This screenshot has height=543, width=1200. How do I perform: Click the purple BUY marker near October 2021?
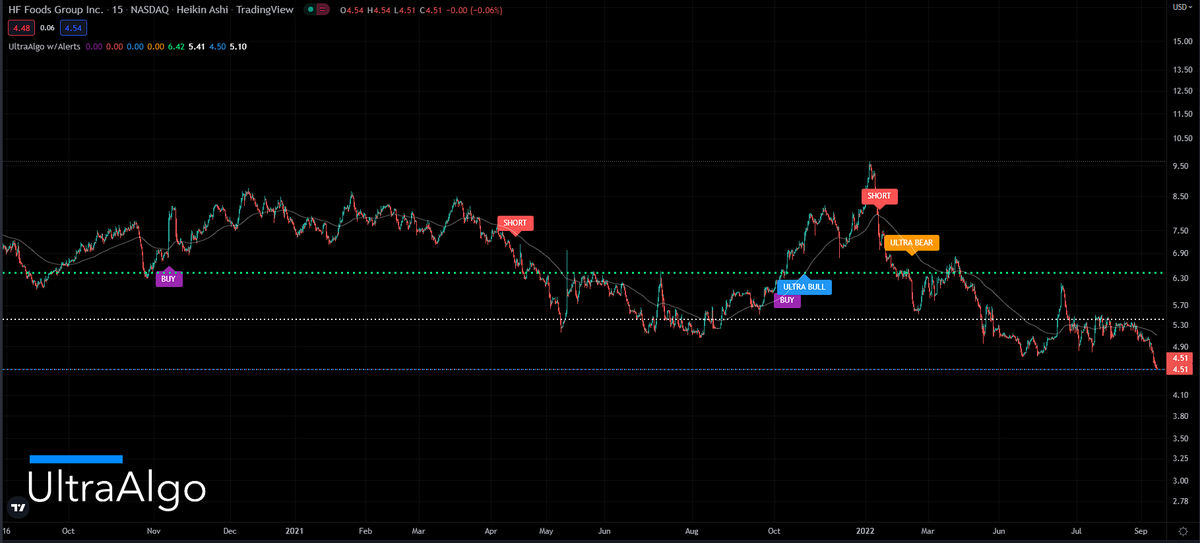click(x=788, y=300)
